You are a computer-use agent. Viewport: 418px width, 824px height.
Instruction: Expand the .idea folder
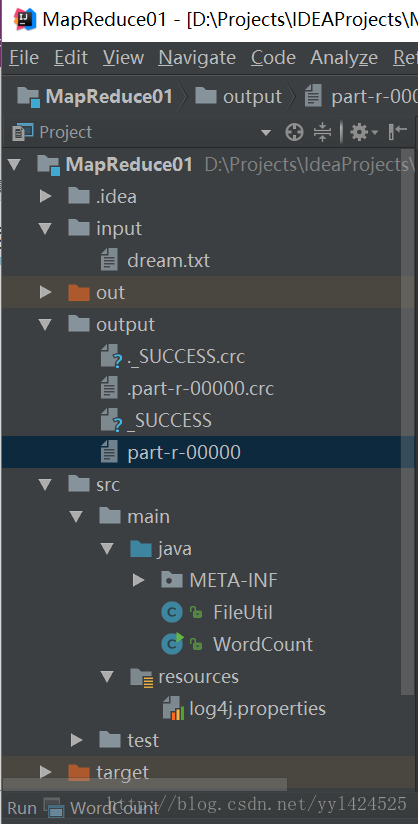point(46,197)
